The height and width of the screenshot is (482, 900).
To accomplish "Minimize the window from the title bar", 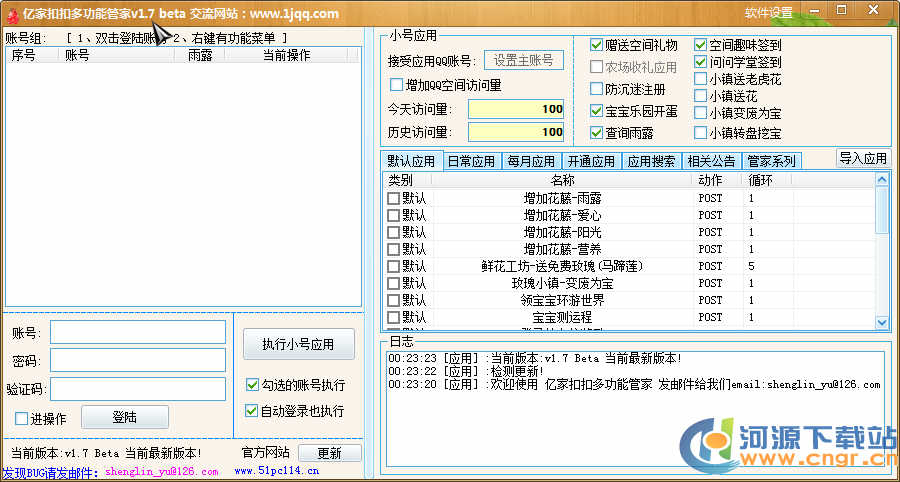I will click(x=812, y=11).
